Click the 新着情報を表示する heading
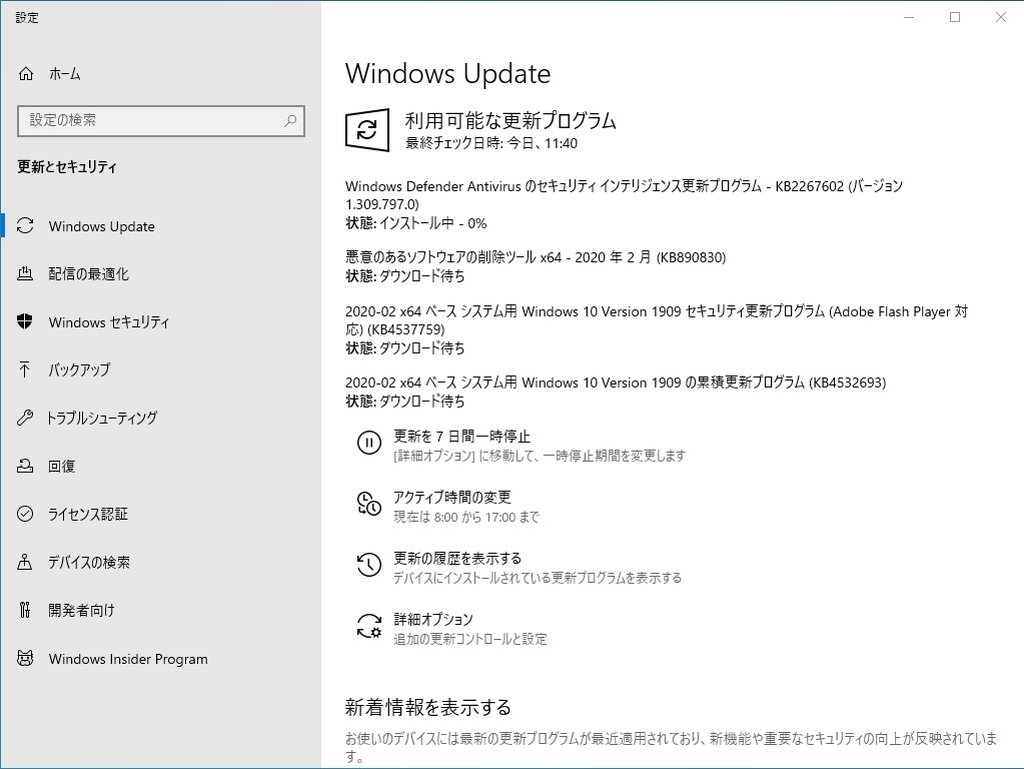This screenshot has width=1024, height=769. coord(428,707)
